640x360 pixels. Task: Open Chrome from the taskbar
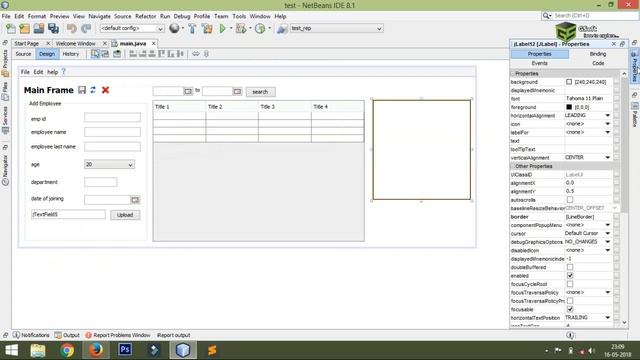pos(67,350)
